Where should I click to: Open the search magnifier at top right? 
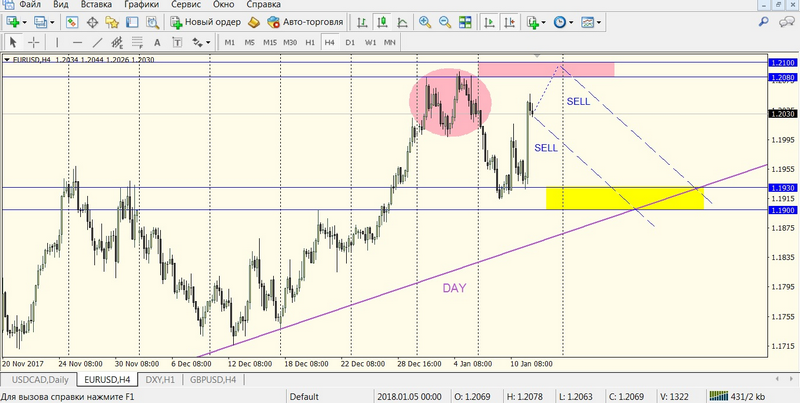point(764,22)
